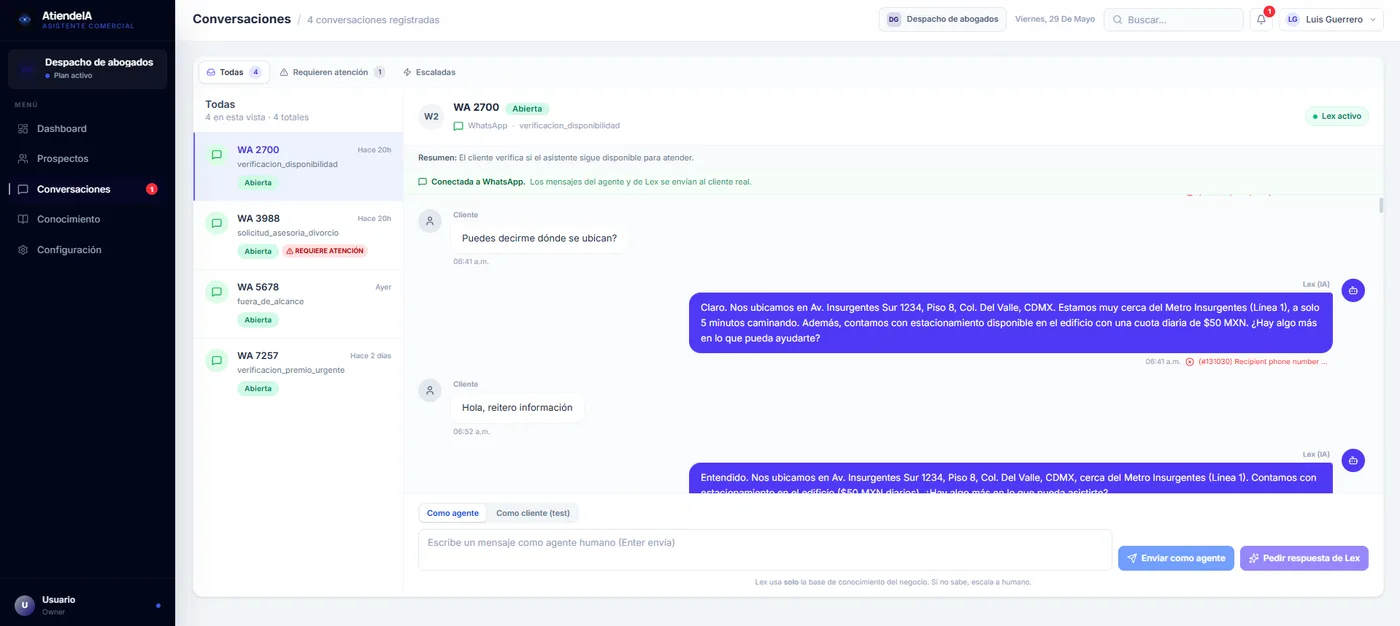Open the WA 2700 conversation
1400x626 pixels.
(298, 166)
